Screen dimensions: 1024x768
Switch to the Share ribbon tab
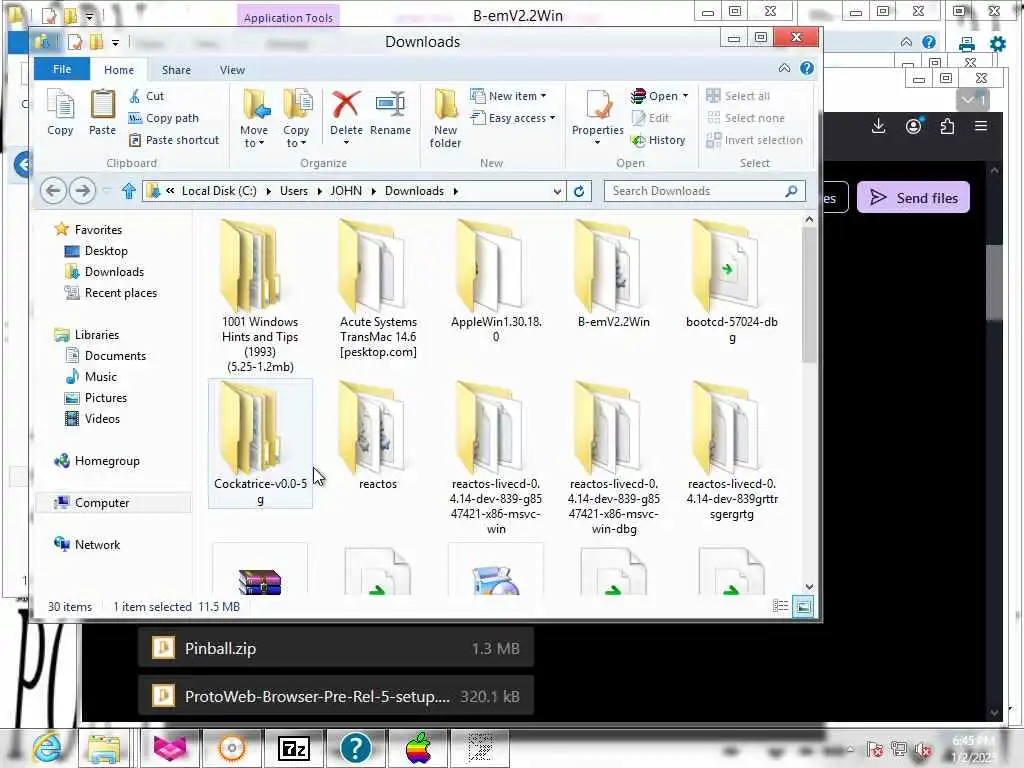tap(176, 70)
